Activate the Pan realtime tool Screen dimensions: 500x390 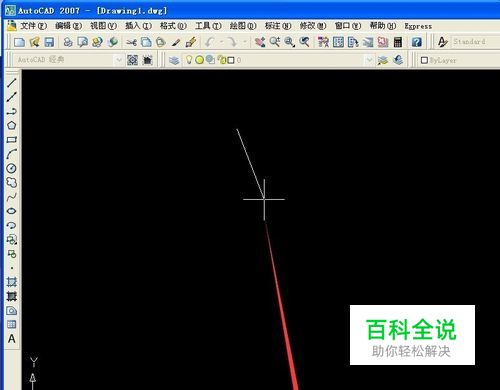260,42
